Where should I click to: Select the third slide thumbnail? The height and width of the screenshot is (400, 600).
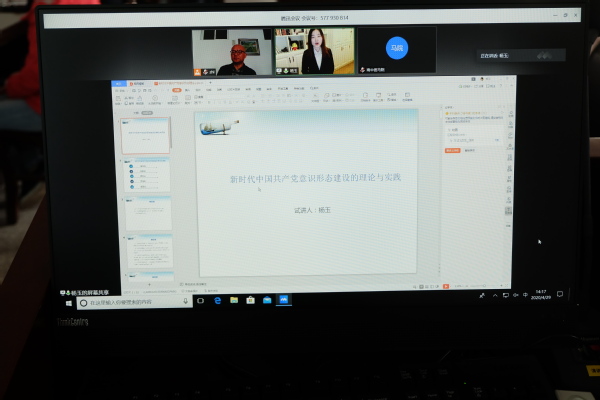(148, 213)
